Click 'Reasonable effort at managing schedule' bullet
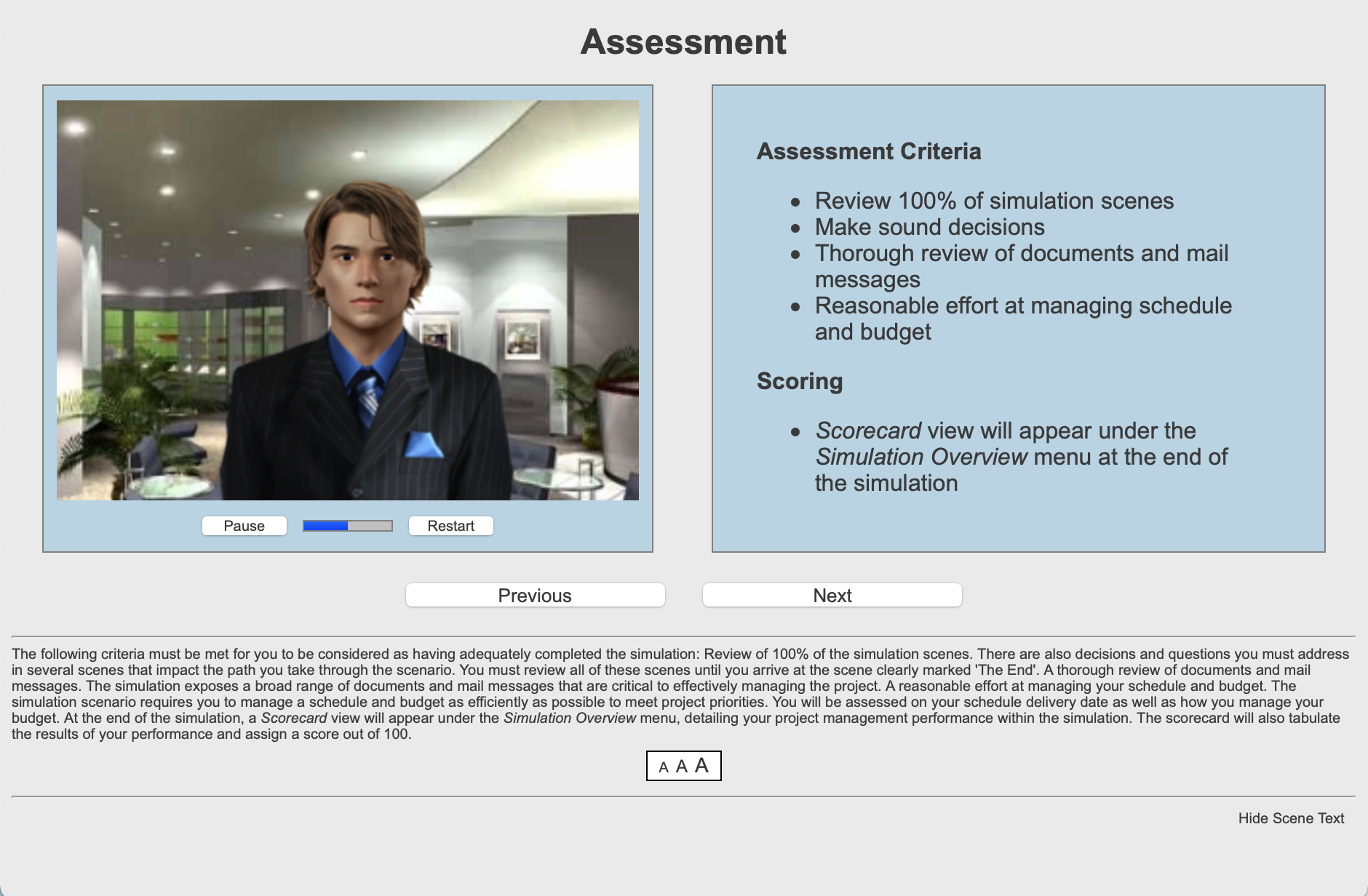Image resolution: width=1368 pixels, height=896 pixels. [1023, 319]
